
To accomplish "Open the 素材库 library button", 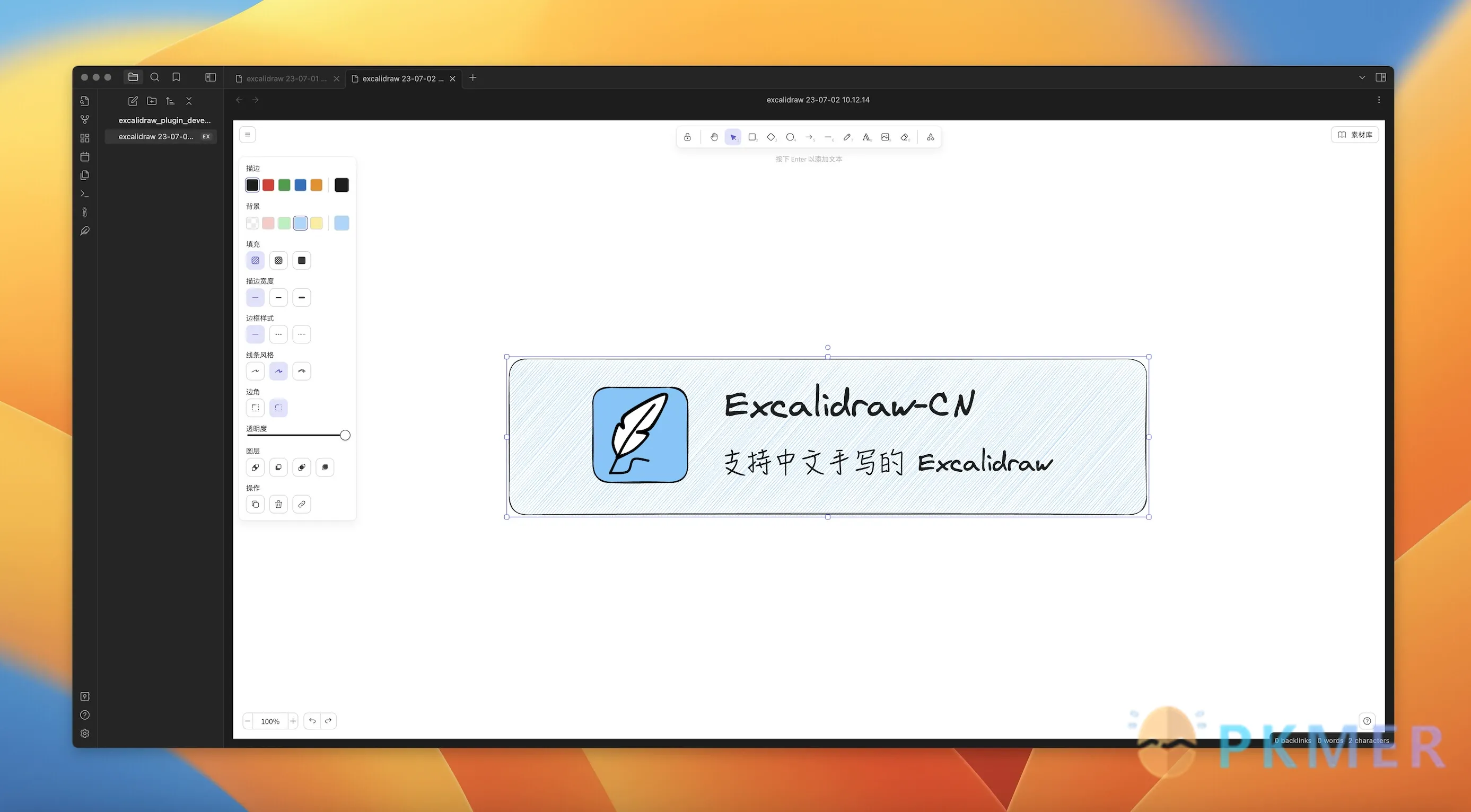I will point(1355,135).
